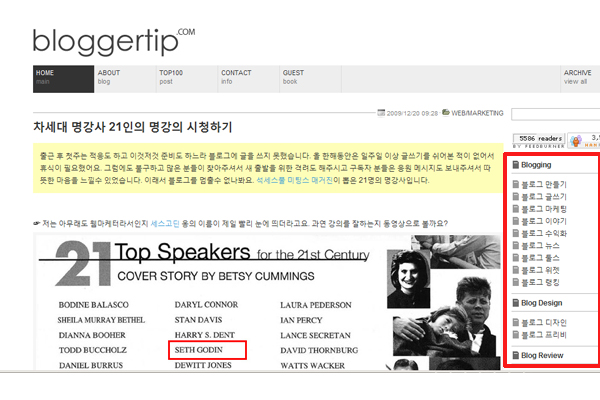600x400 pixels.
Task: Open the TOP100 post nav tab
Action: tap(187, 79)
